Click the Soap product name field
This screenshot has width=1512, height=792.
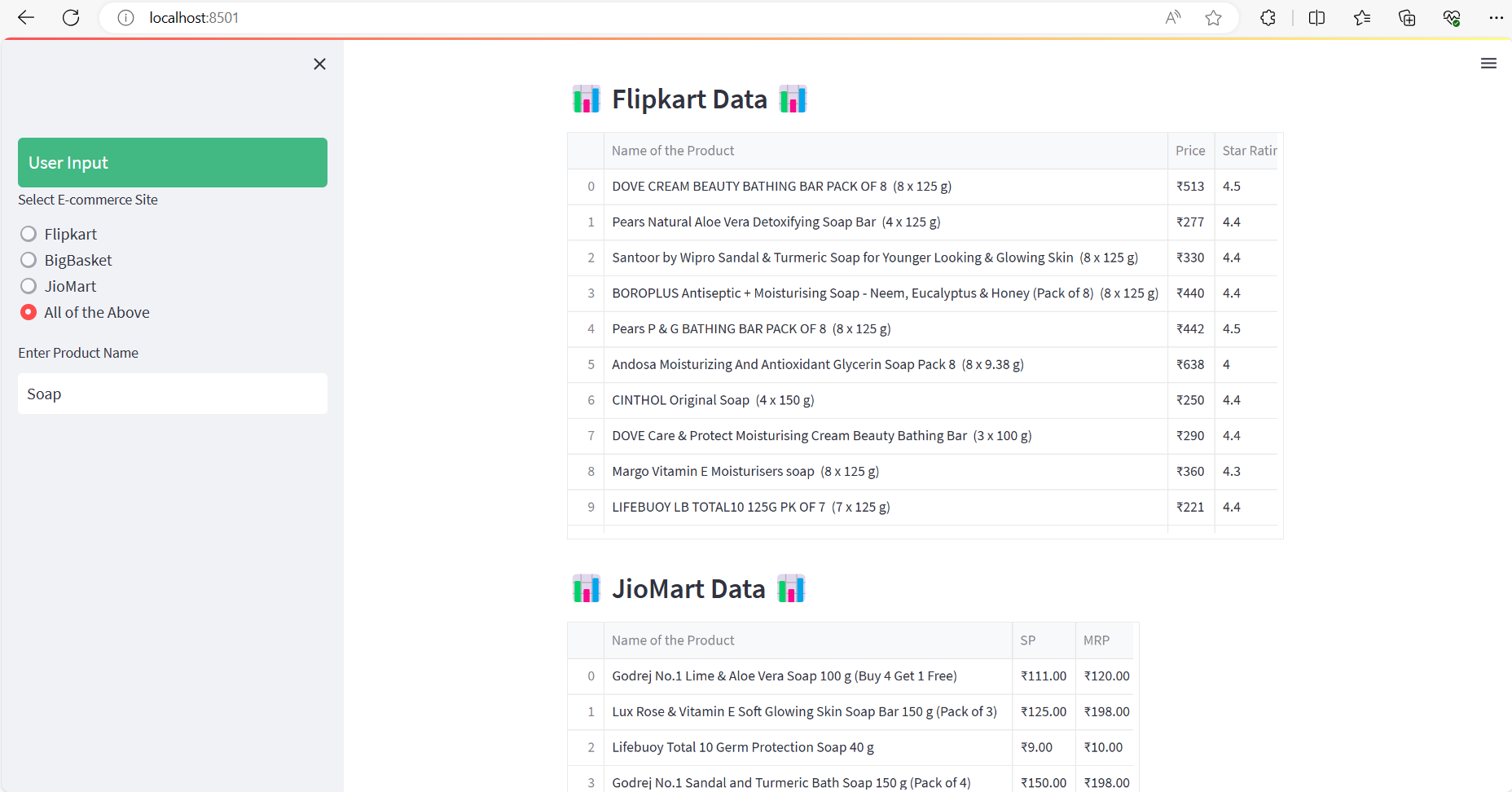click(172, 394)
